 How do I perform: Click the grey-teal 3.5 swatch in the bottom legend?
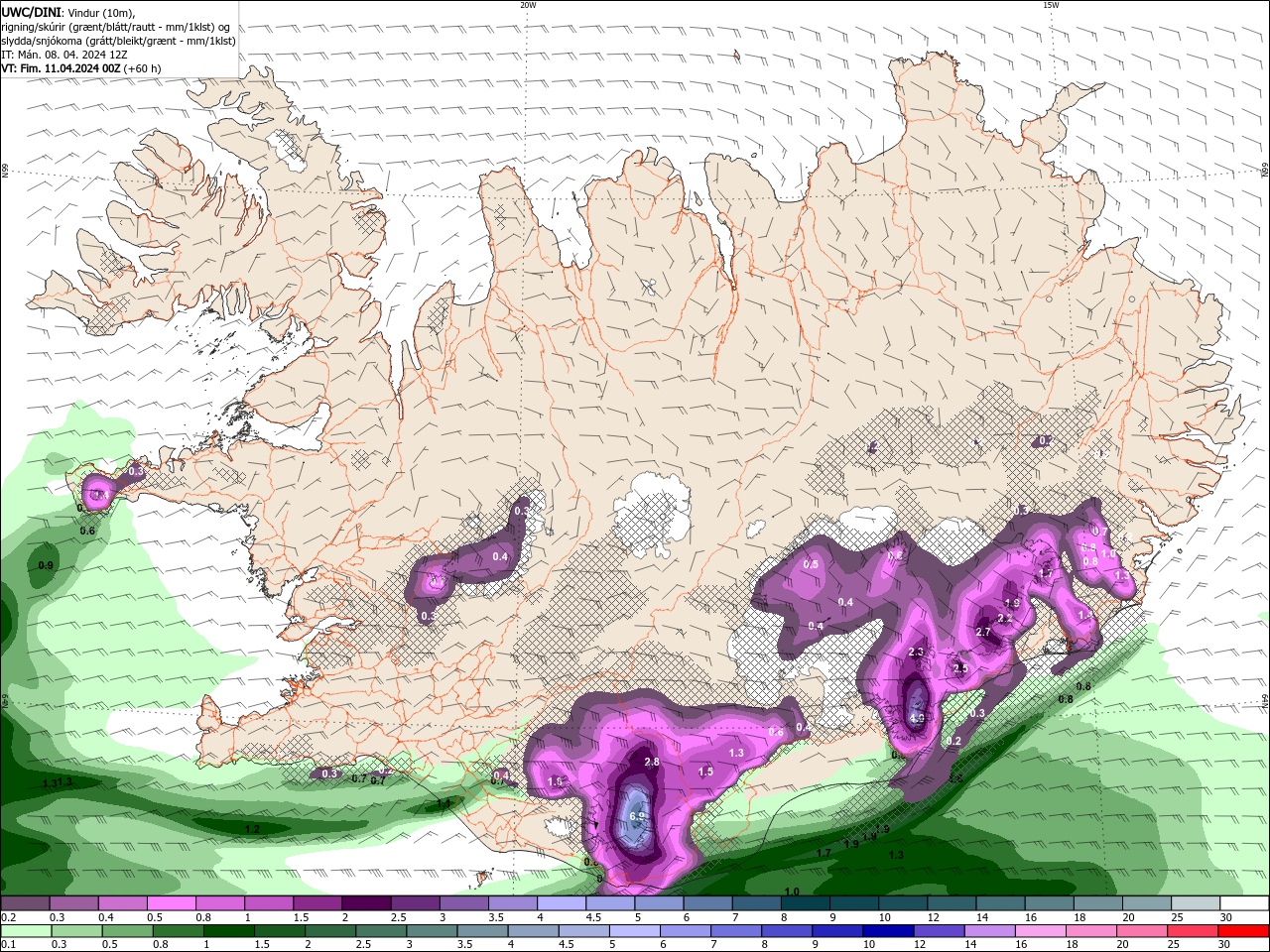(482, 931)
